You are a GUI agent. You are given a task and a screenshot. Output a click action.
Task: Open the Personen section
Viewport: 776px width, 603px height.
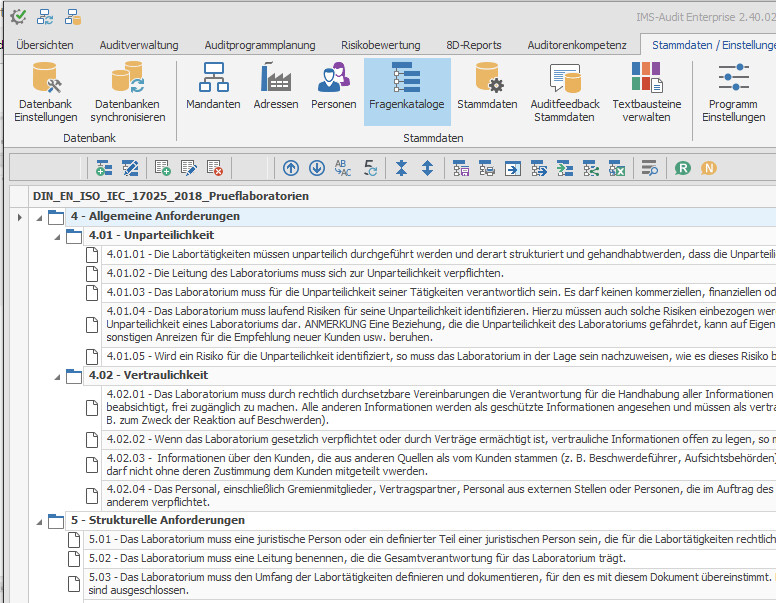(x=334, y=86)
